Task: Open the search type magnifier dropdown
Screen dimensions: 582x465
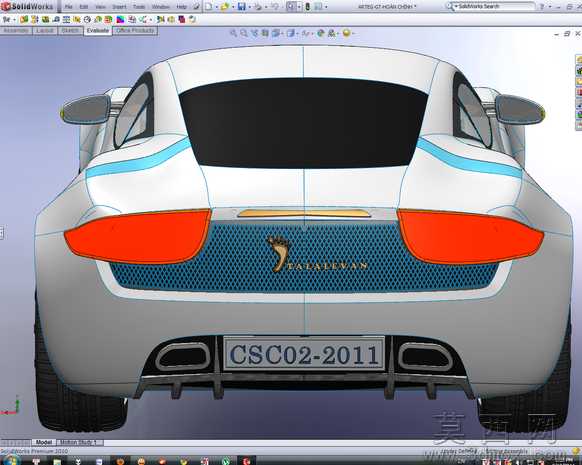Action: pos(451,6)
